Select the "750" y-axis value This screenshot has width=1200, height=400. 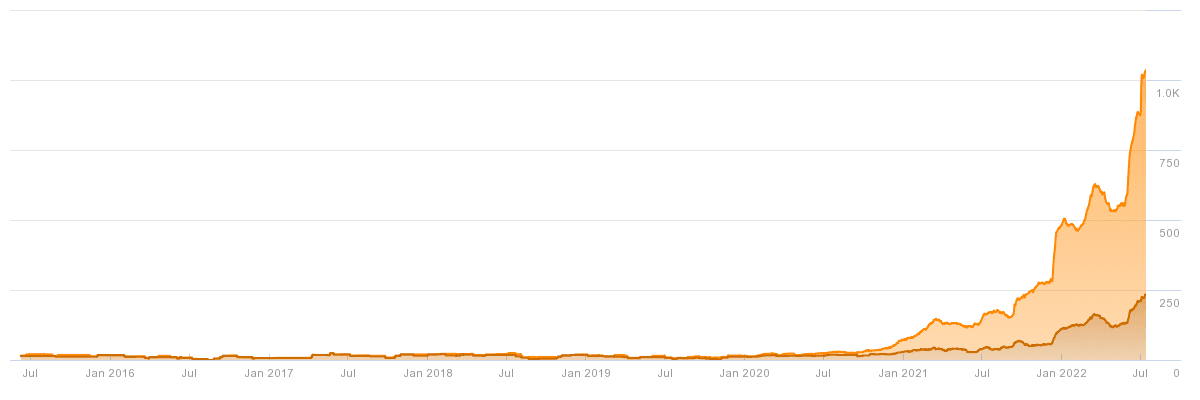tap(1169, 163)
